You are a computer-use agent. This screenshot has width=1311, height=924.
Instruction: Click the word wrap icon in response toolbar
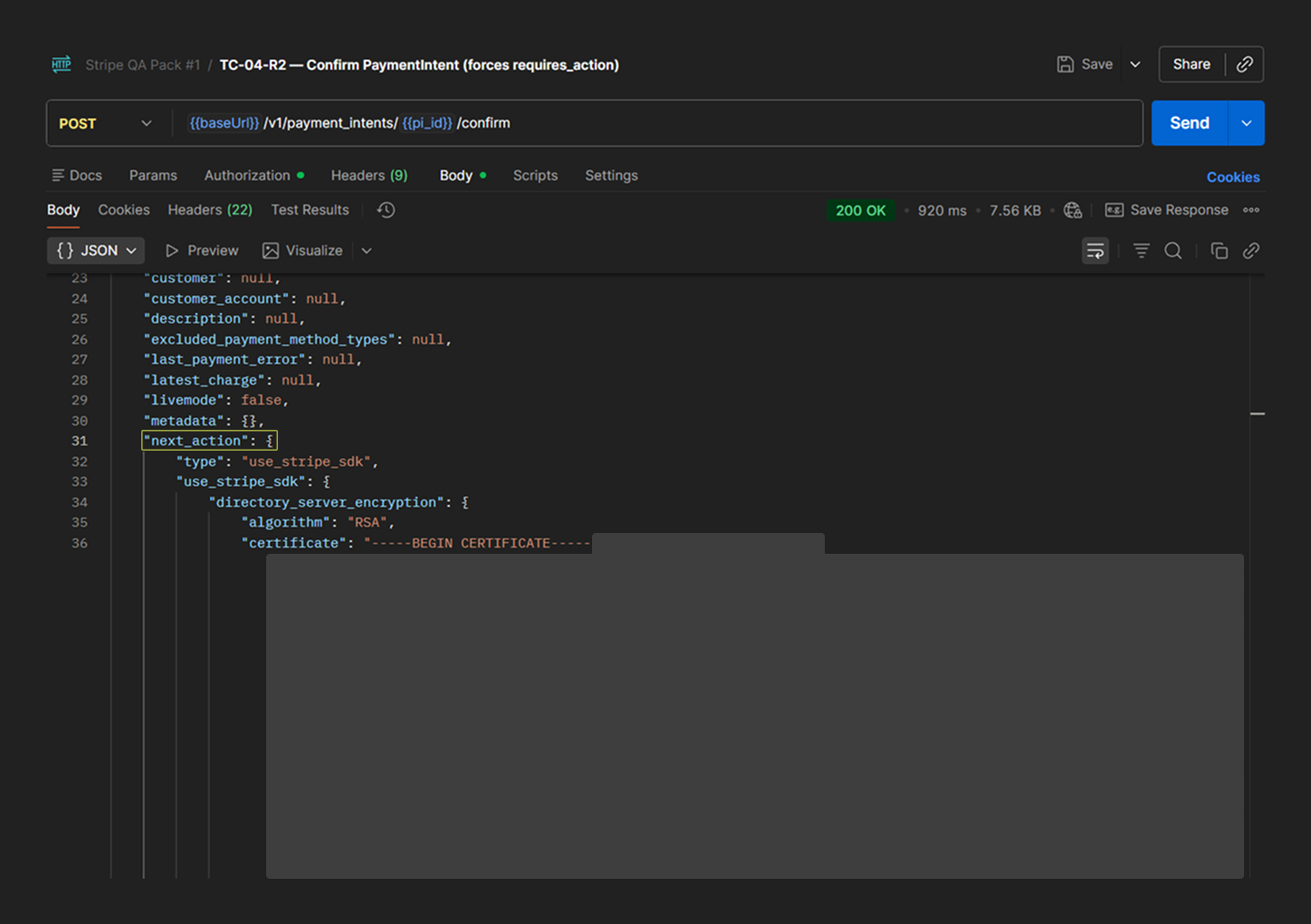(x=1095, y=251)
